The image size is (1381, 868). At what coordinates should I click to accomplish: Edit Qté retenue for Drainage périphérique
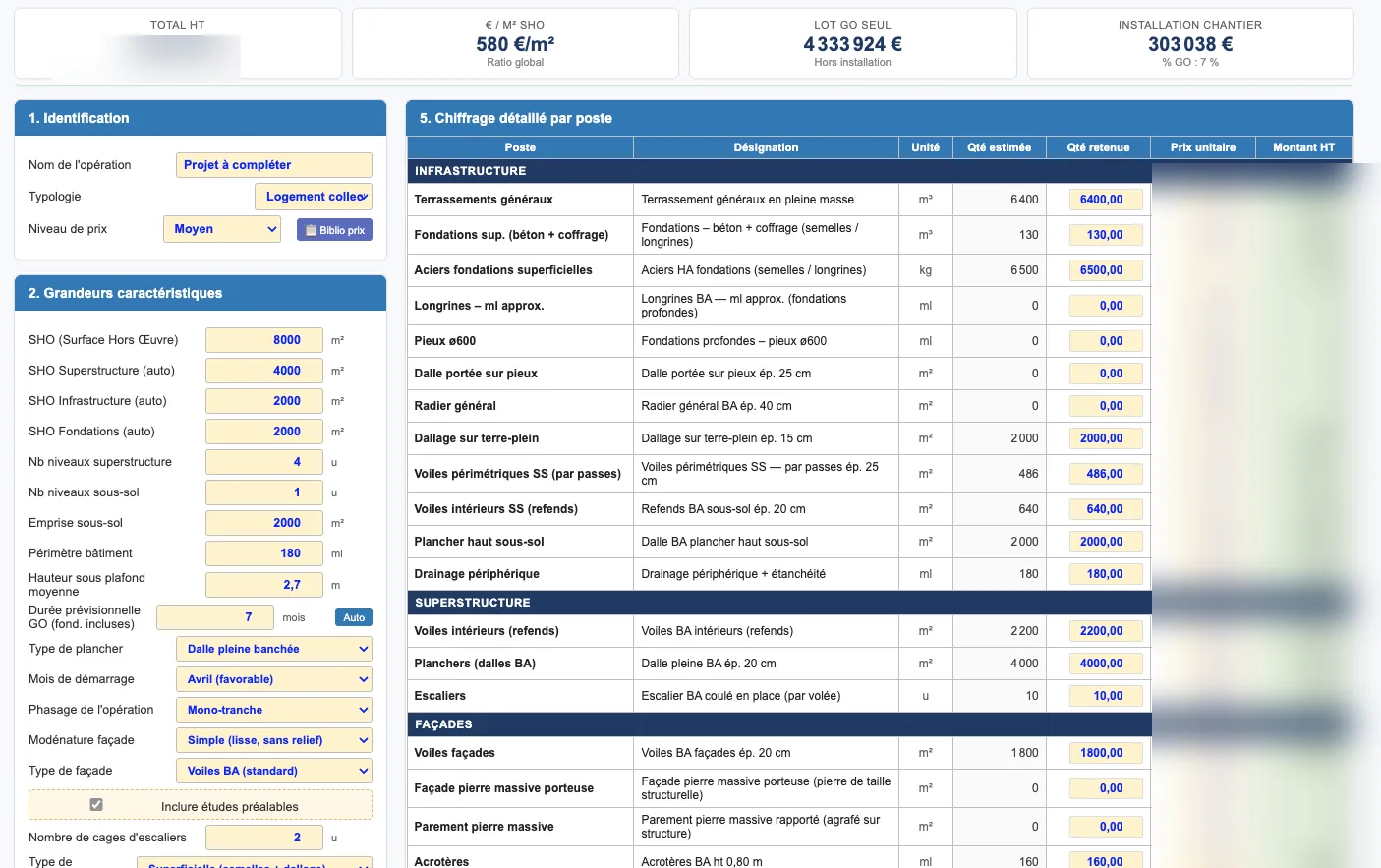click(x=1106, y=574)
